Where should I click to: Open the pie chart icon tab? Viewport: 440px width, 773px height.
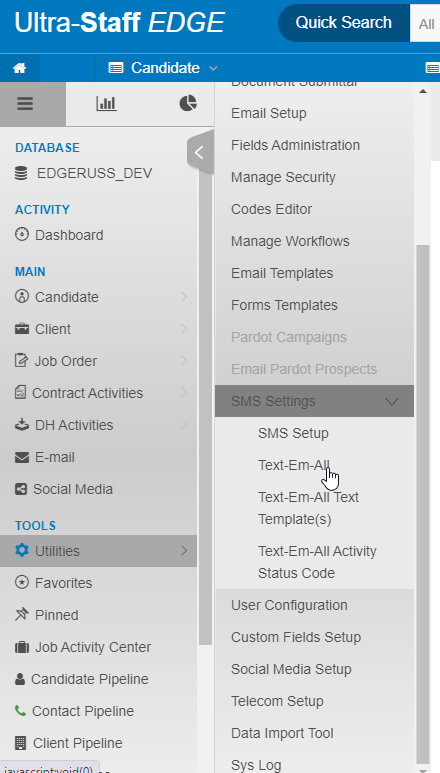coord(188,104)
